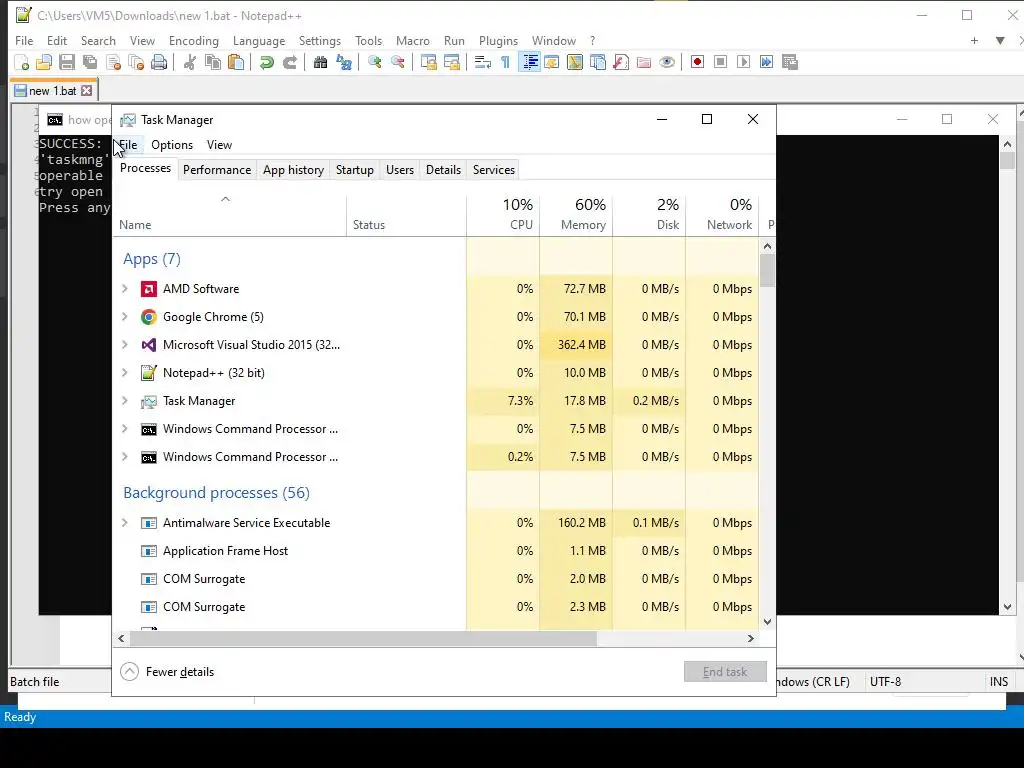The image size is (1024, 768).
Task: Switch to the Performance tab
Action: 217,170
